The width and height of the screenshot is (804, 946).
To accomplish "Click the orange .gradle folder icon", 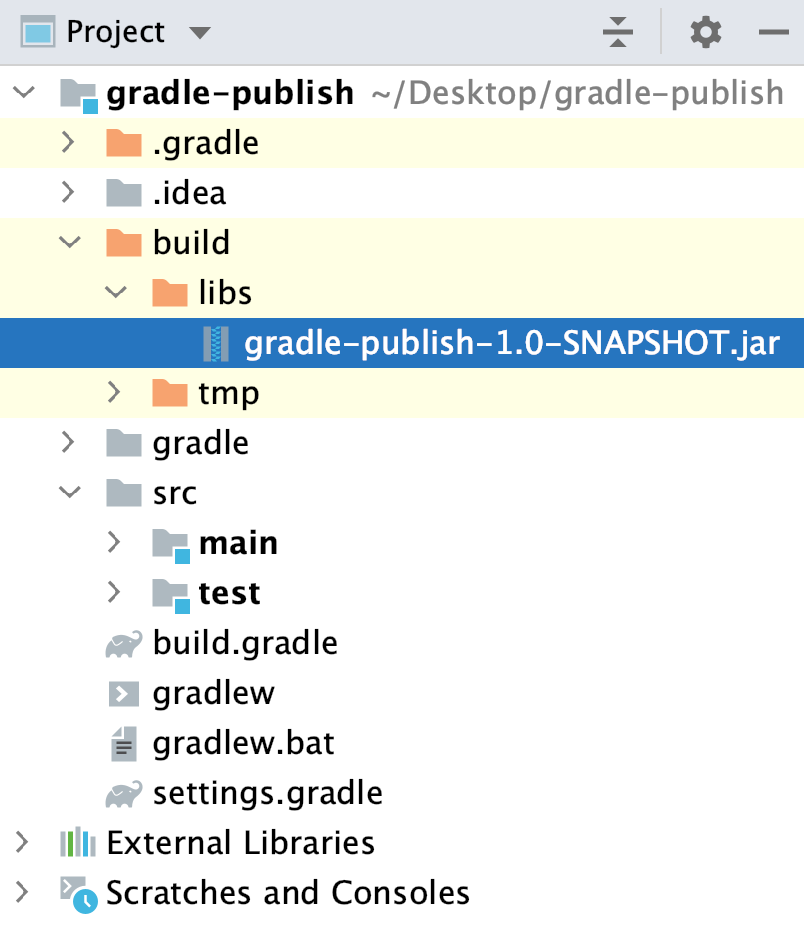I will [124, 143].
